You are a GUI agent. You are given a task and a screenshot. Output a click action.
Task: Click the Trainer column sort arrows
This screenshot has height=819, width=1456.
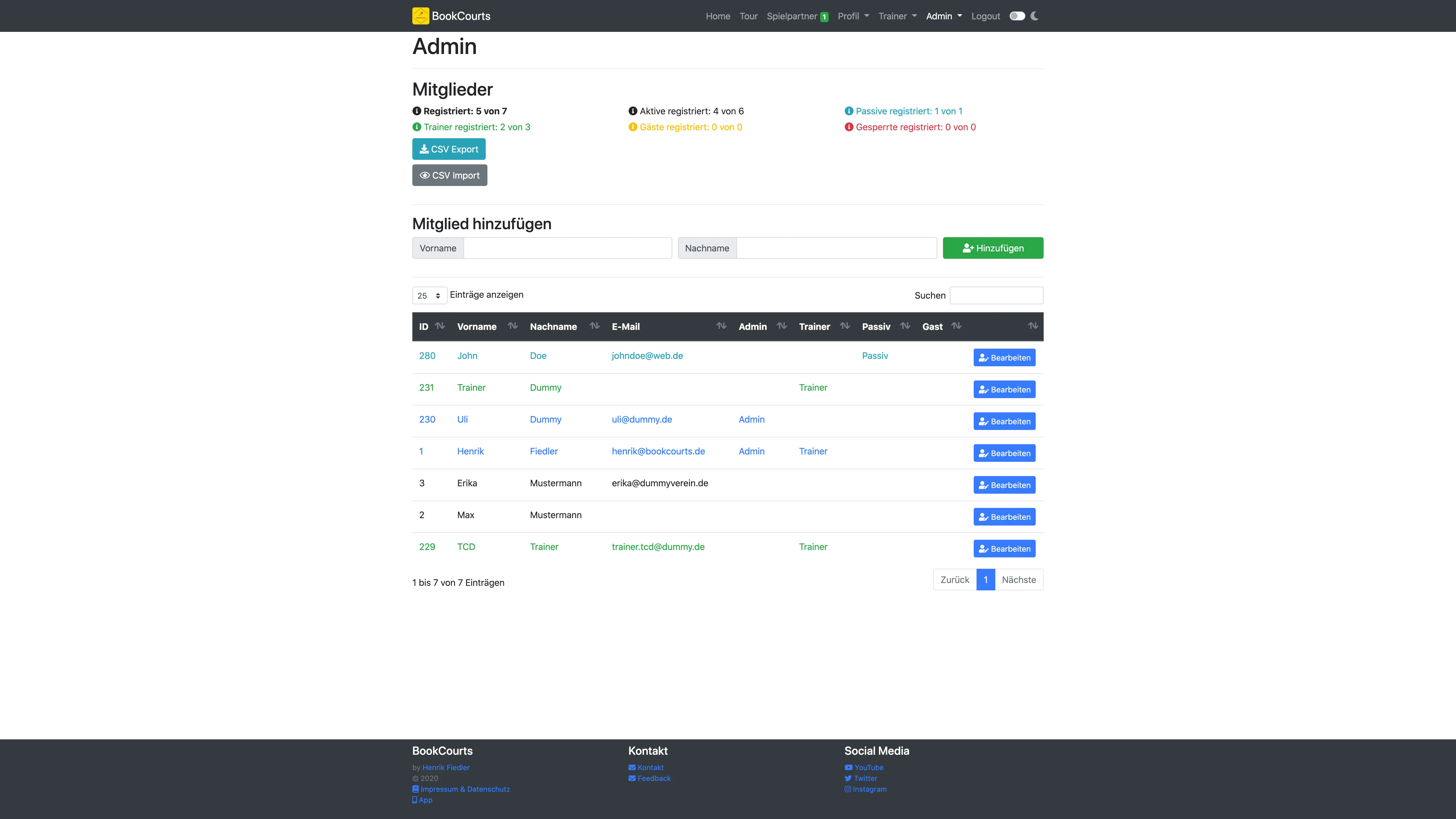(844, 326)
